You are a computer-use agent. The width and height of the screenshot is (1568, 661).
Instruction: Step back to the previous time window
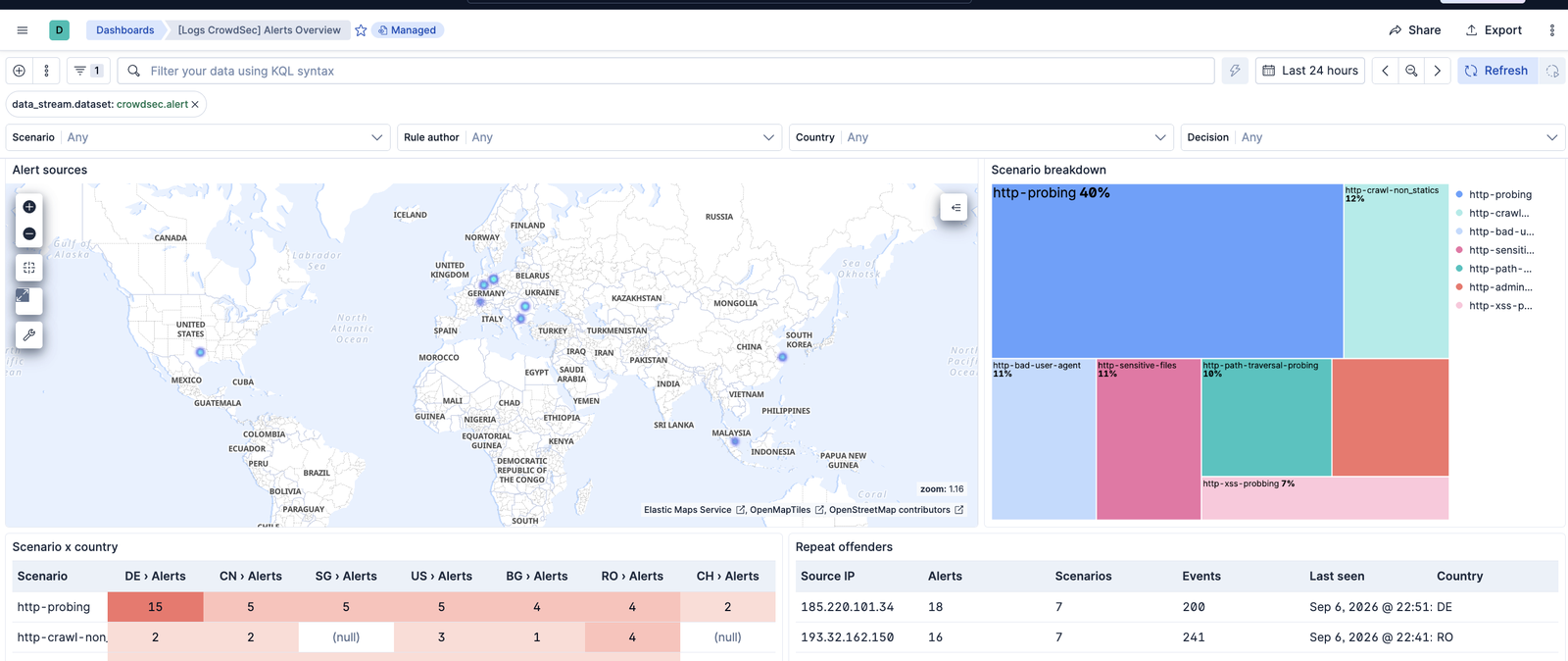[x=1385, y=71]
